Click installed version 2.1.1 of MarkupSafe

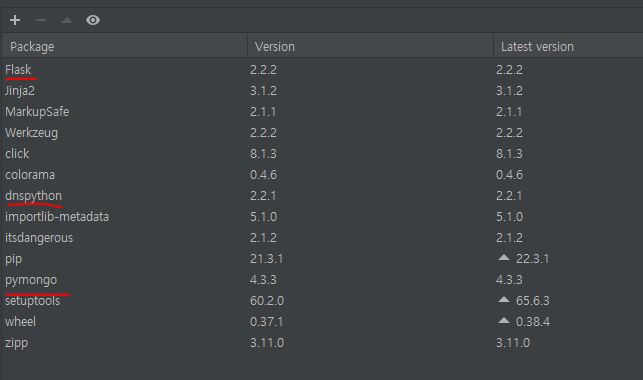pos(263,111)
